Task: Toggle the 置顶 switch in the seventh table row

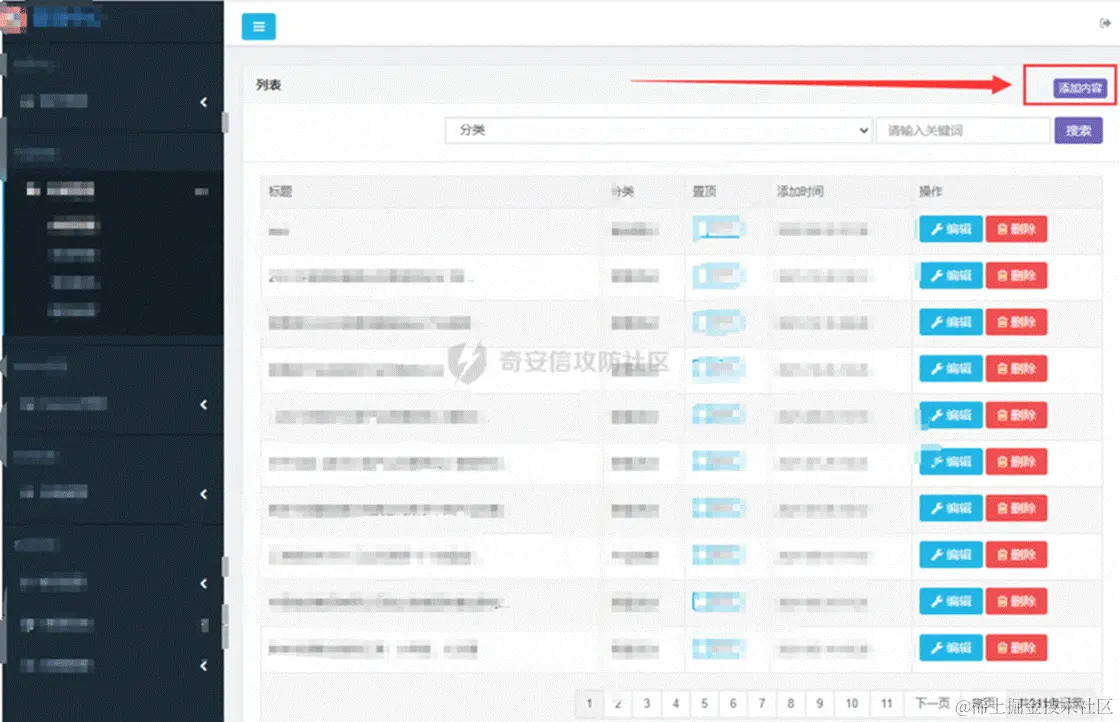Action: click(718, 508)
